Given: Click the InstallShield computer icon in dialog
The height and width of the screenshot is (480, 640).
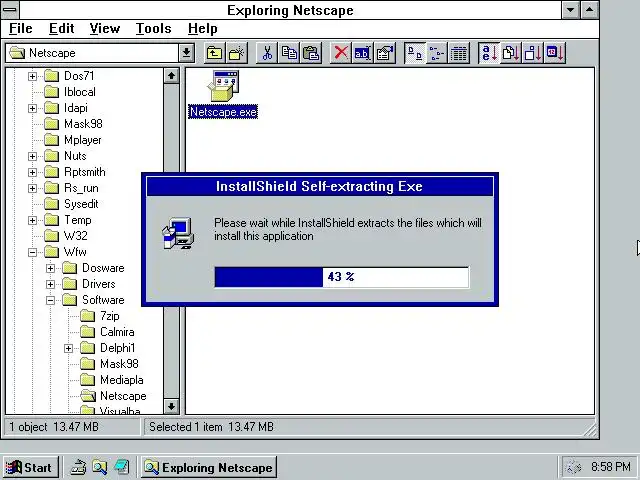Looking at the screenshot, I should click(178, 233).
